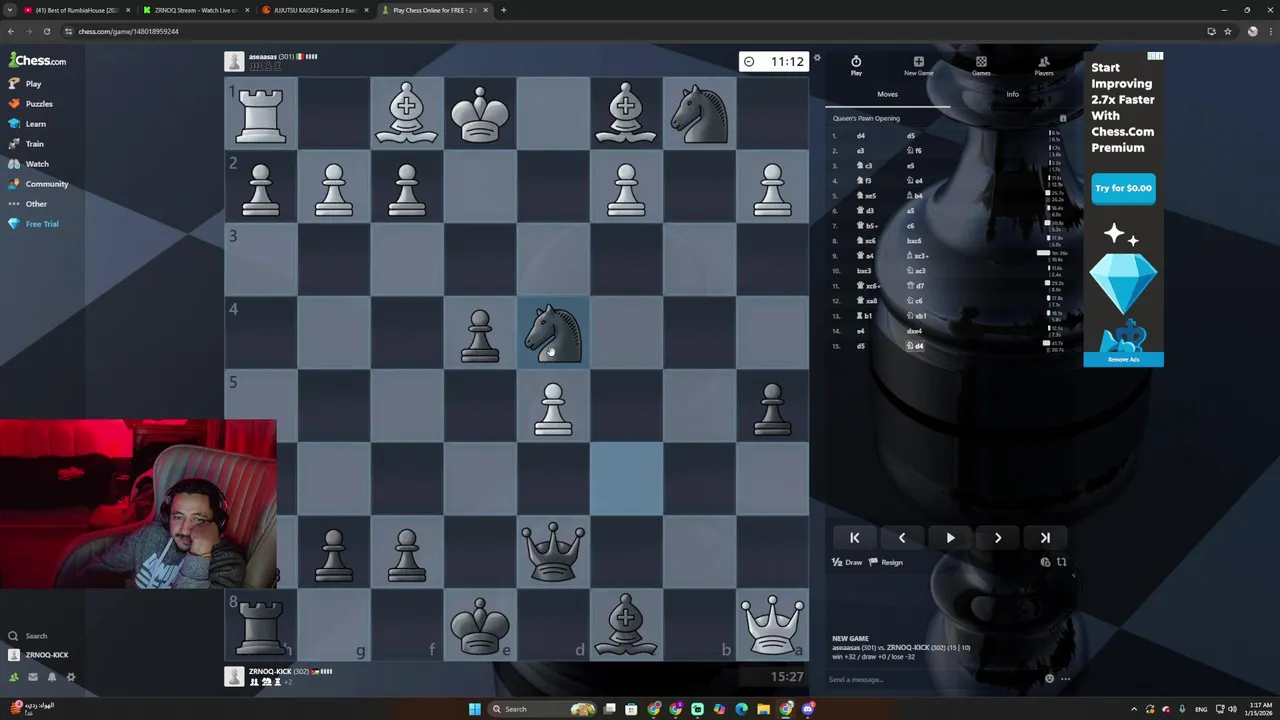The image size is (1280, 720).
Task: Open Other section in sidebar
Action: click(28, 204)
